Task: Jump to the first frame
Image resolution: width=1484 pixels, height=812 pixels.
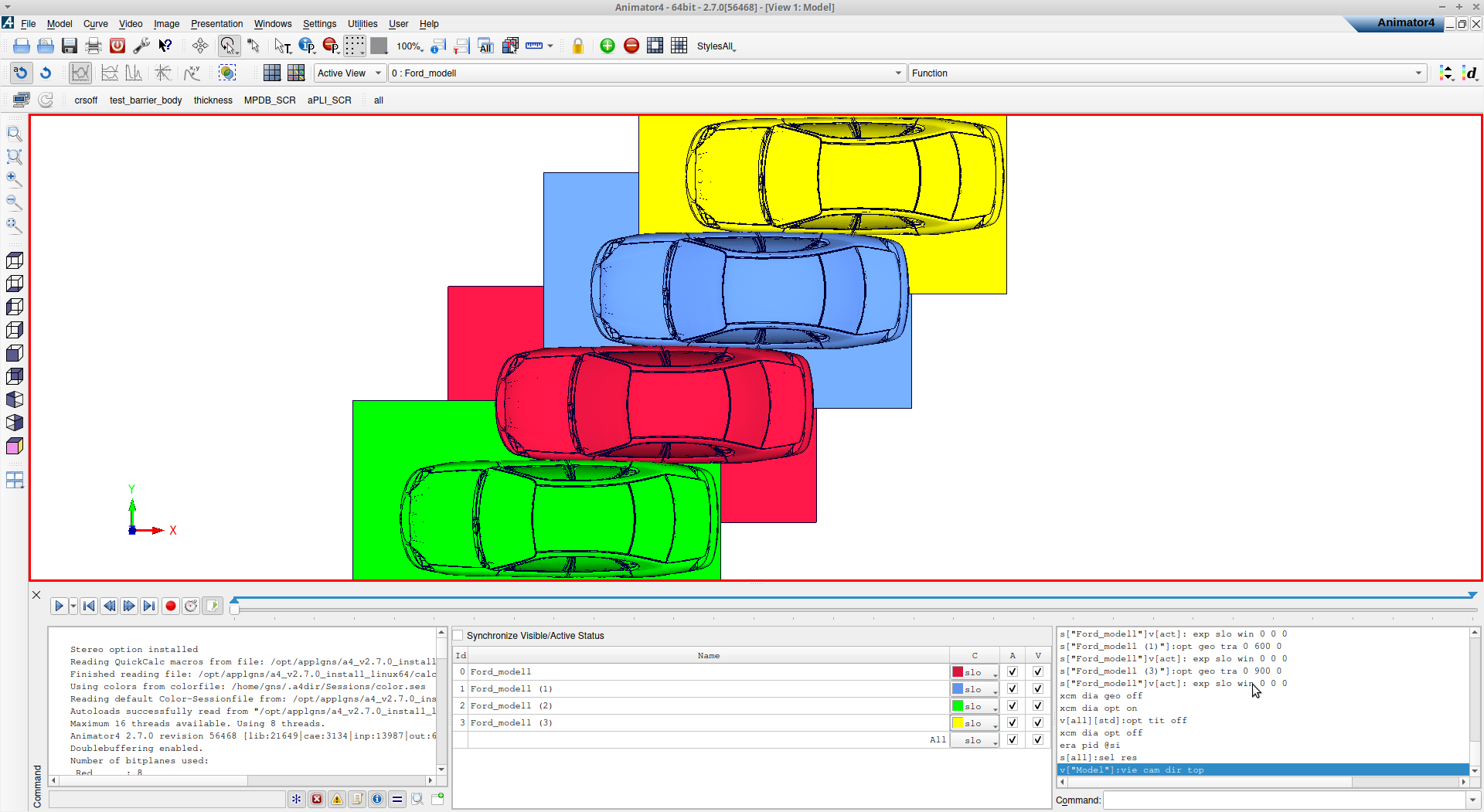Action: coord(89,606)
